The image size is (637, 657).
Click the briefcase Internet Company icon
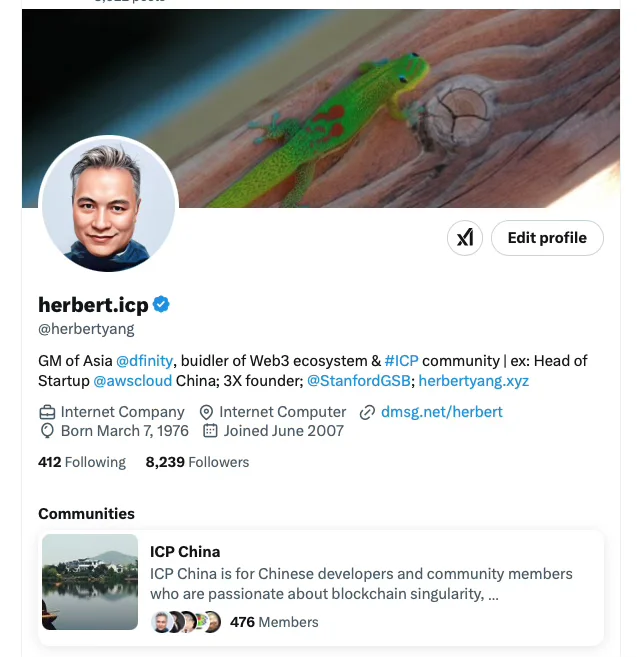click(x=47, y=412)
